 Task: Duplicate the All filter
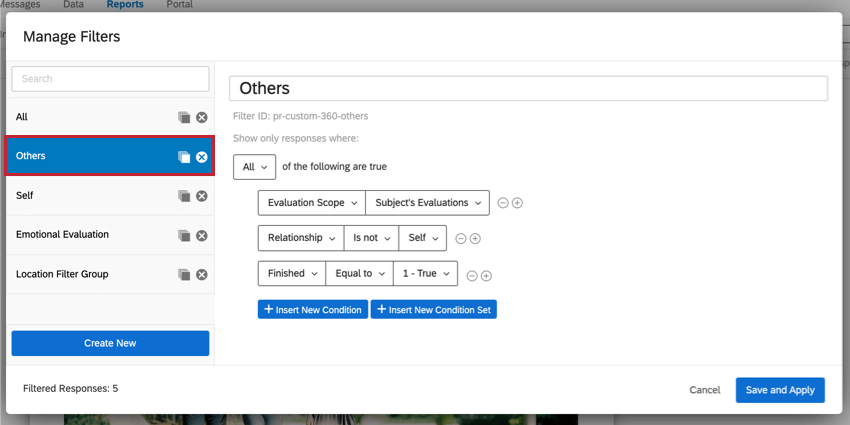pos(184,118)
